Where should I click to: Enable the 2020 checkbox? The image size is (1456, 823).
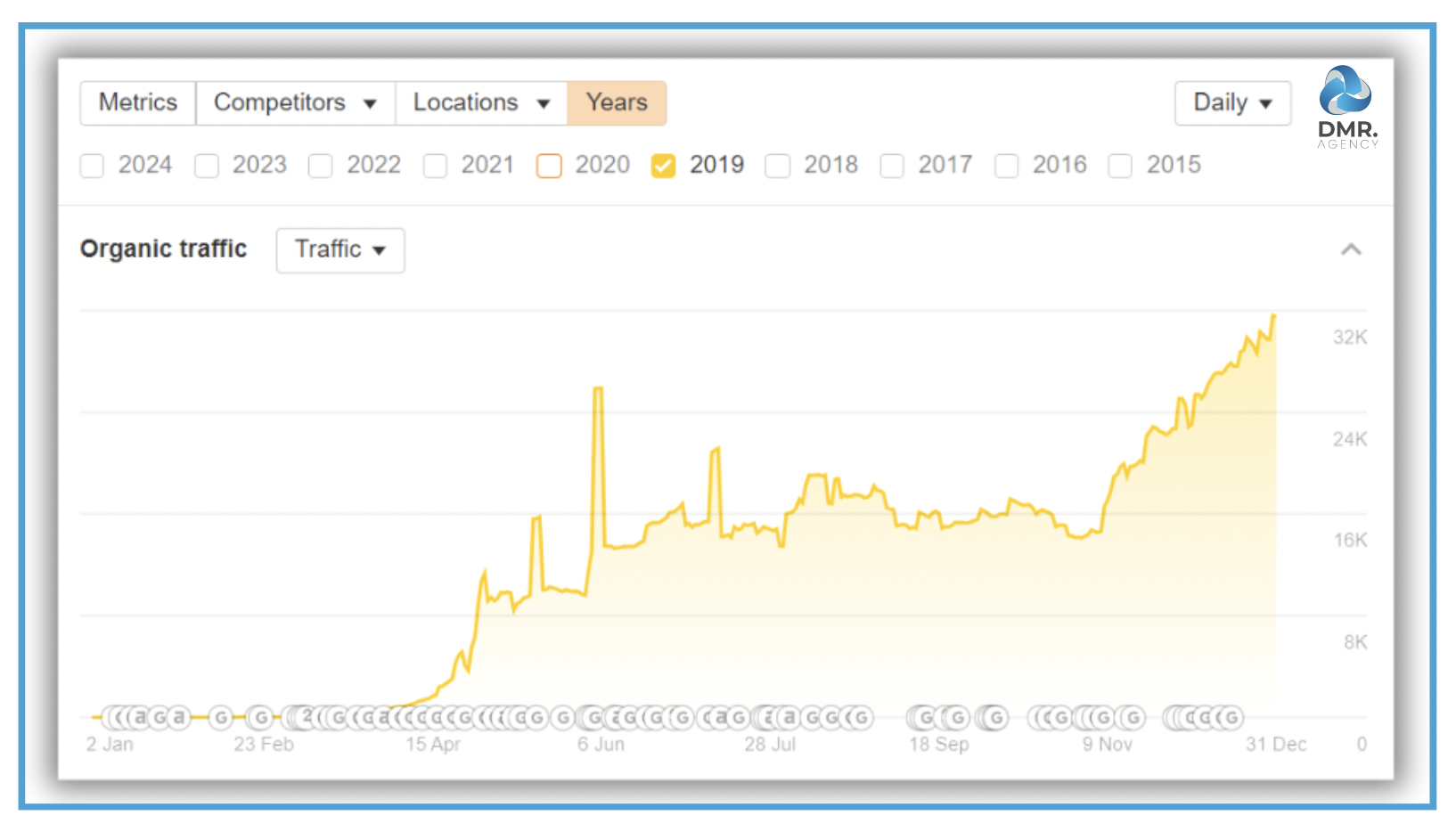pyautogui.click(x=550, y=166)
